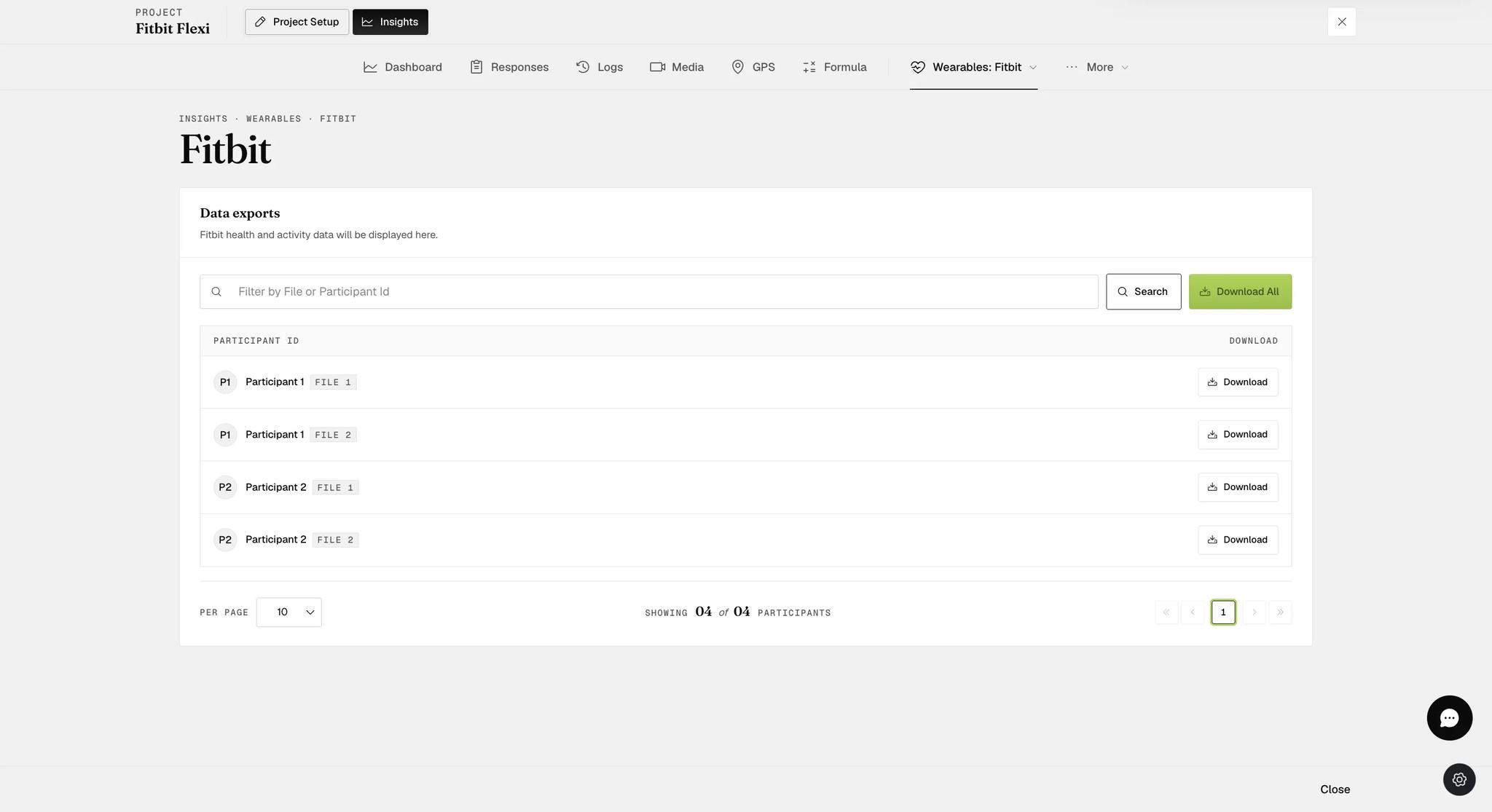The image size is (1492, 812).
Task: Click the WEARABLES breadcrumb text
Action: click(273, 119)
